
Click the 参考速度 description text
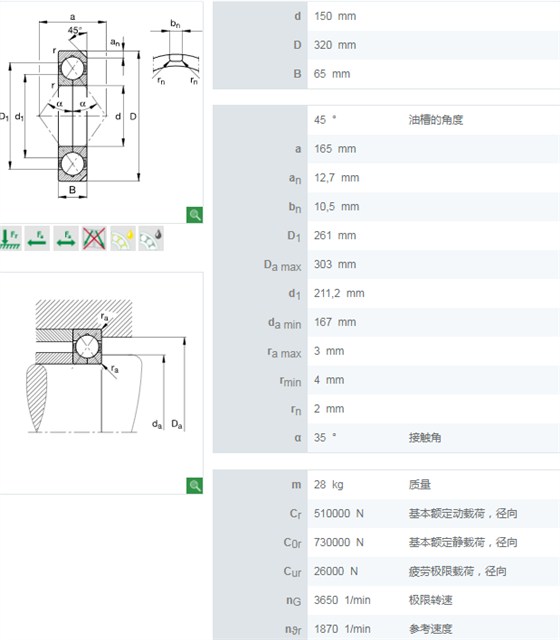[430, 629]
